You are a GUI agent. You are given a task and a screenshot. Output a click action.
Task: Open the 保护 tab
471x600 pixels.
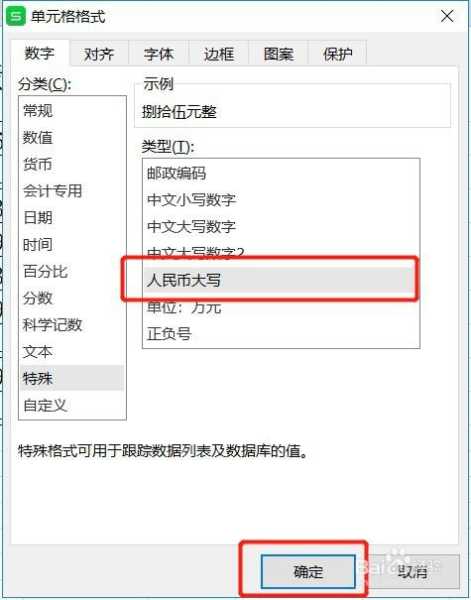point(337,54)
